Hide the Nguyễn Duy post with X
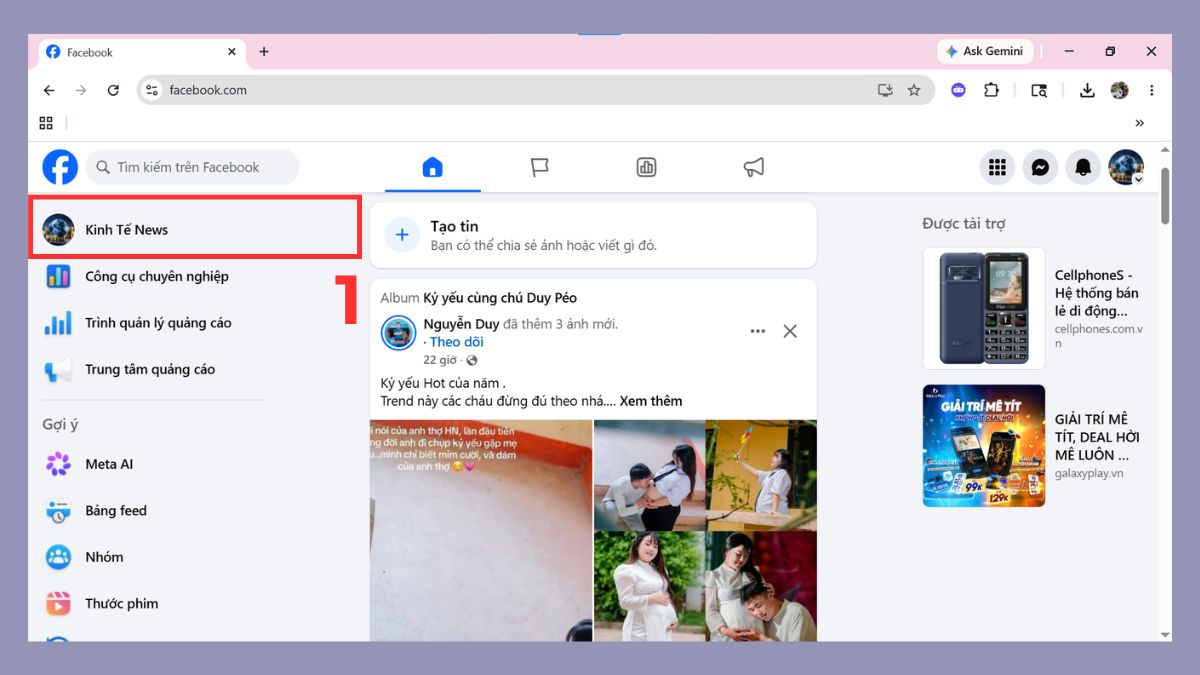1200x675 pixels. coord(790,331)
